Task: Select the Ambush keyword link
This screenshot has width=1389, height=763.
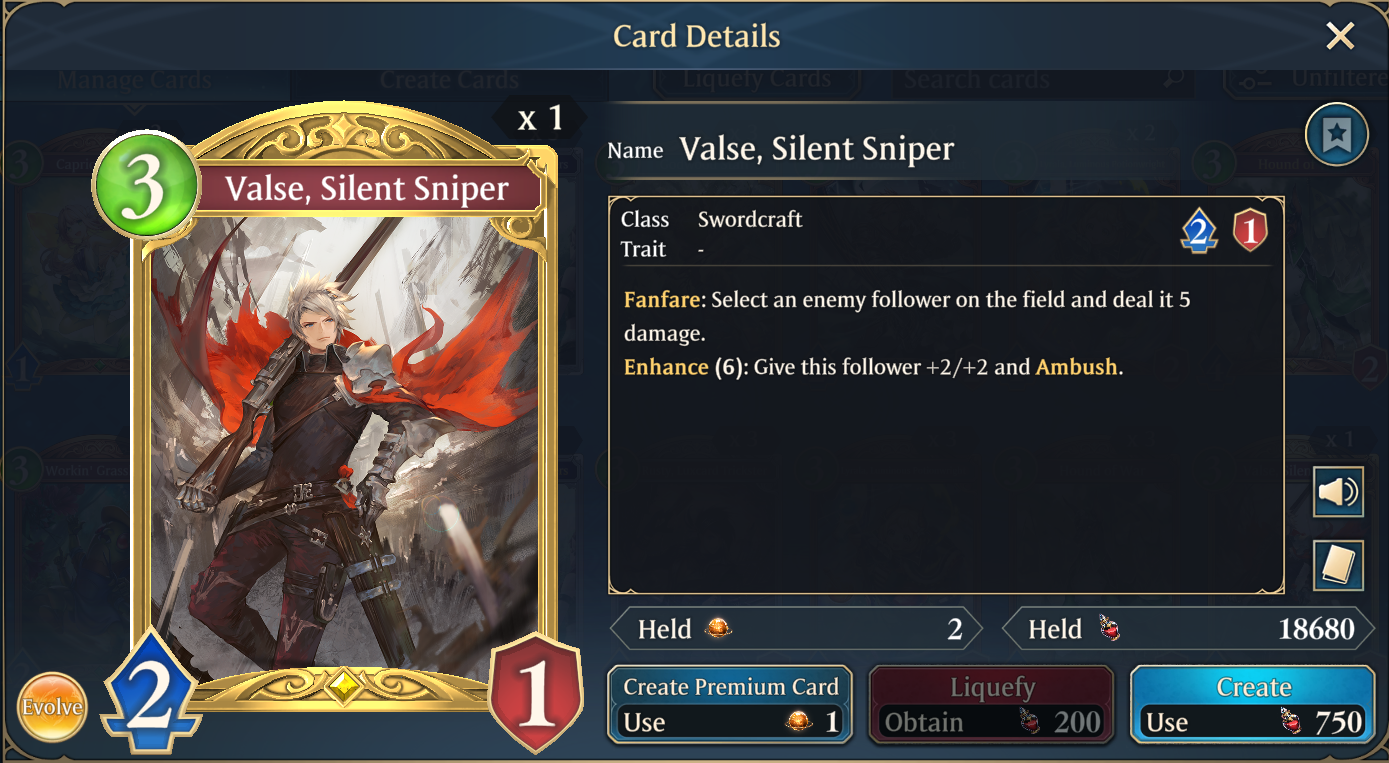Action: coord(1076,367)
